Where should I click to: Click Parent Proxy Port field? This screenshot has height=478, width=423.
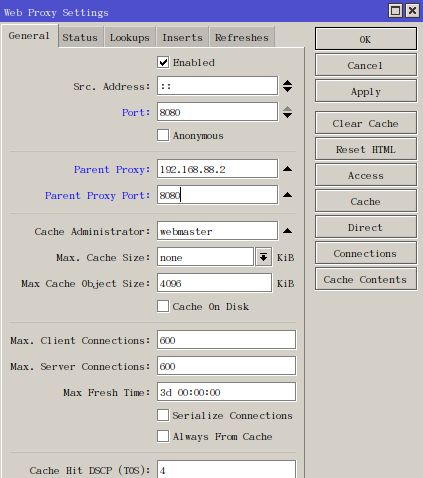[217, 195]
